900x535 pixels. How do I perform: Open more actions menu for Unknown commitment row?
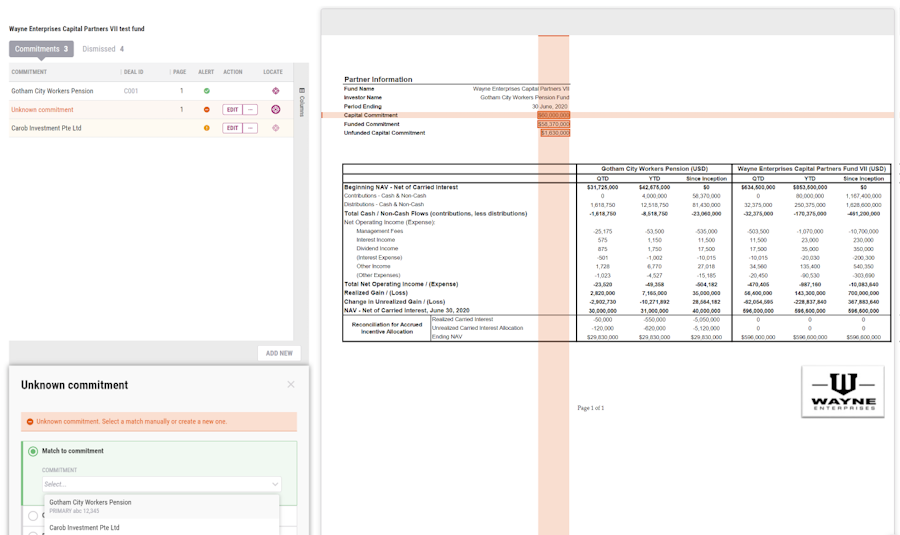[x=250, y=110]
